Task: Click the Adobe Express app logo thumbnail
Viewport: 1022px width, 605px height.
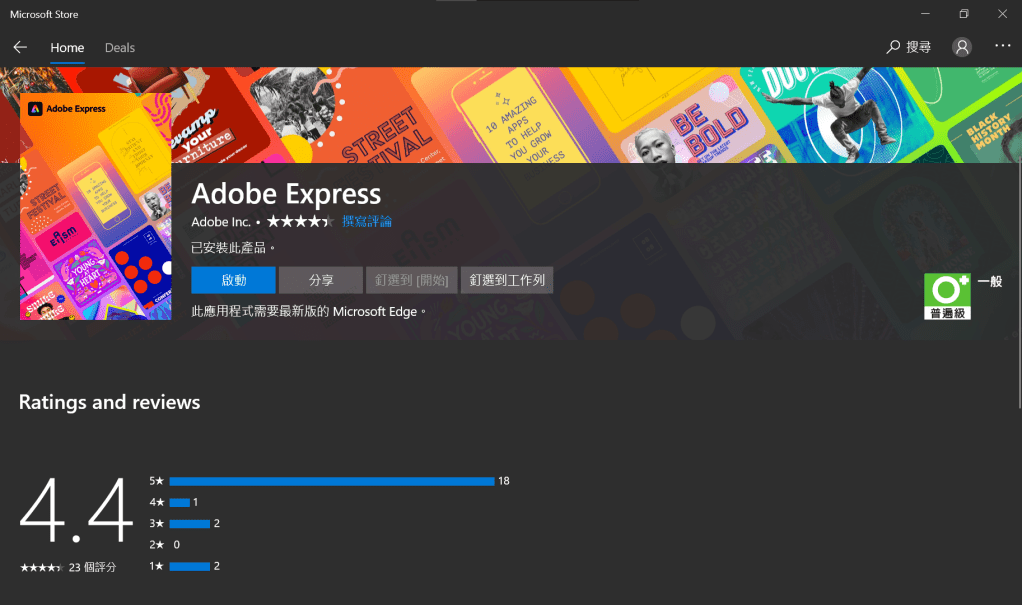Action: pyautogui.click(x=96, y=206)
